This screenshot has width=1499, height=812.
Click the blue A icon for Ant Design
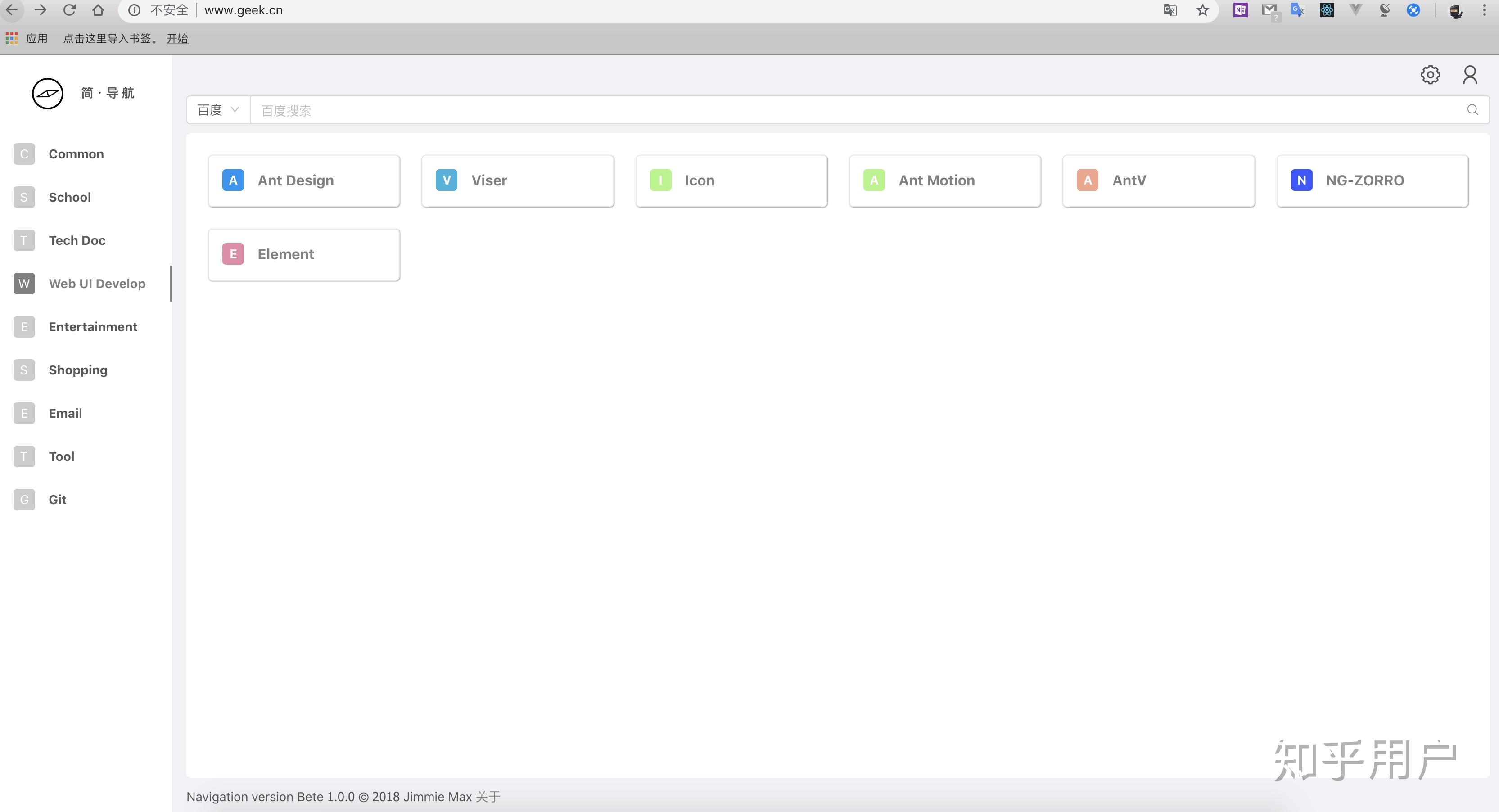(233, 180)
